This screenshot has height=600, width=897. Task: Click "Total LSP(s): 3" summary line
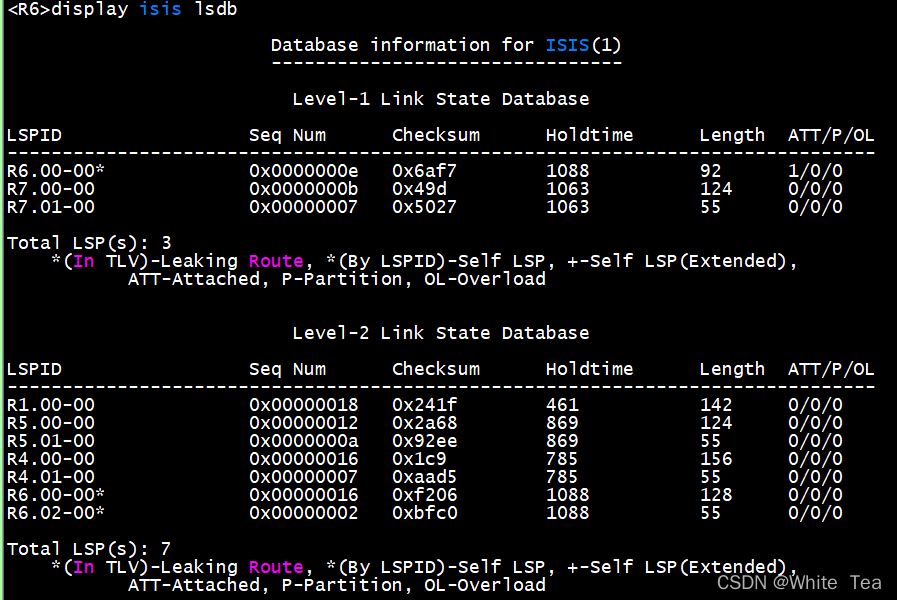pos(89,243)
